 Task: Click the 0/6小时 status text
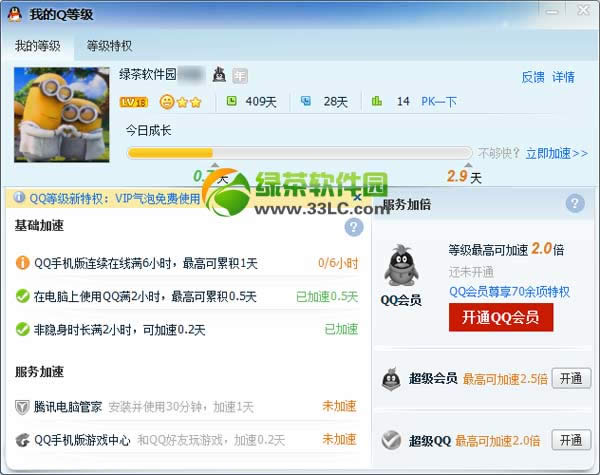(x=338, y=263)
